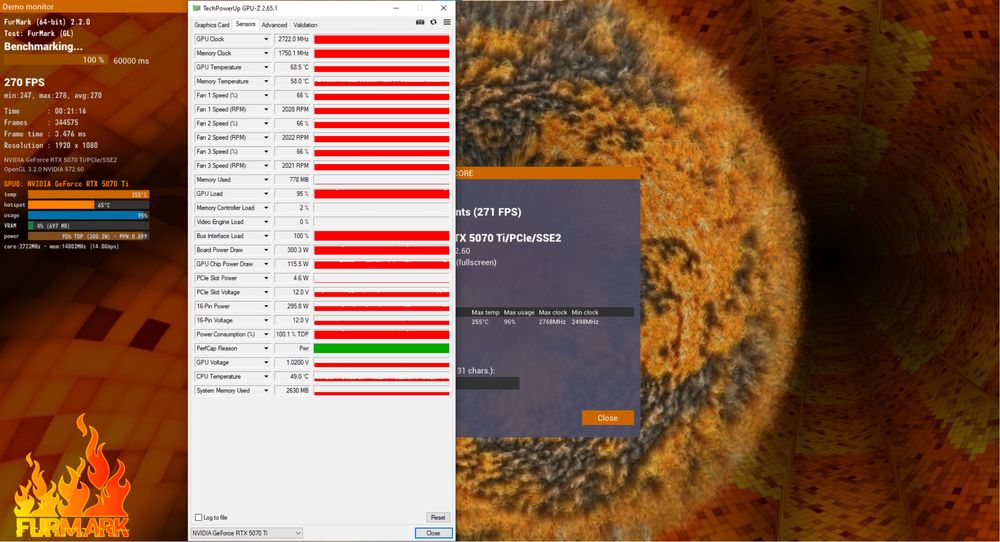The image size is (1000, 542).
Task: Open the PerfCap Reason dropdown
Action: click(x=266, y=348)
